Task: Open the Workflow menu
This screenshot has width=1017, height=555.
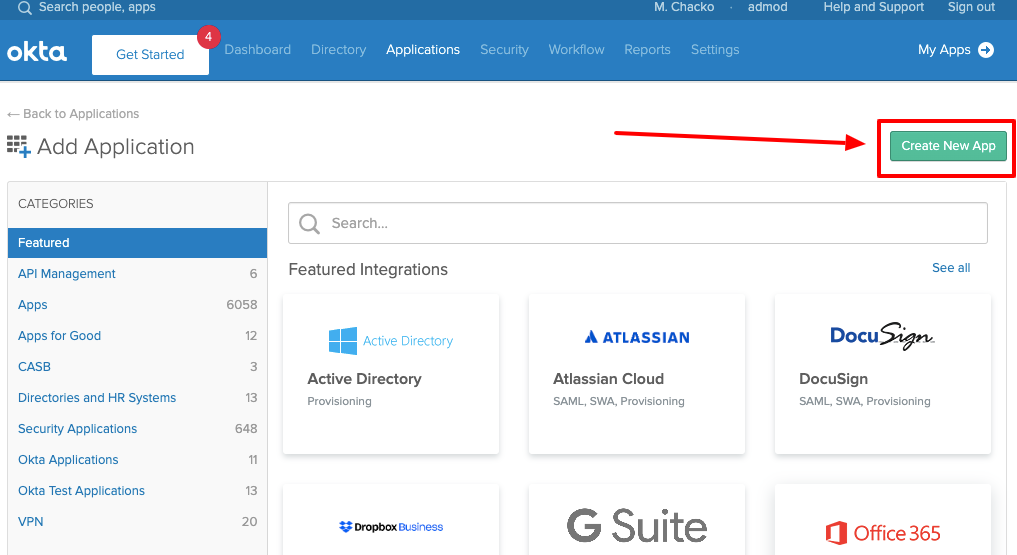Action: point(577,50)
